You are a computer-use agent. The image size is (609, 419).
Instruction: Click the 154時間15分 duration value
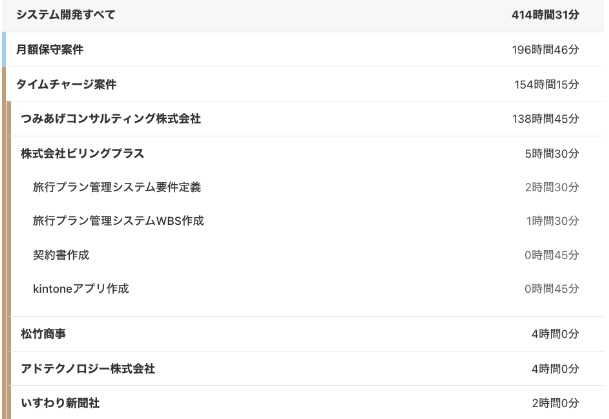(546, 85)
